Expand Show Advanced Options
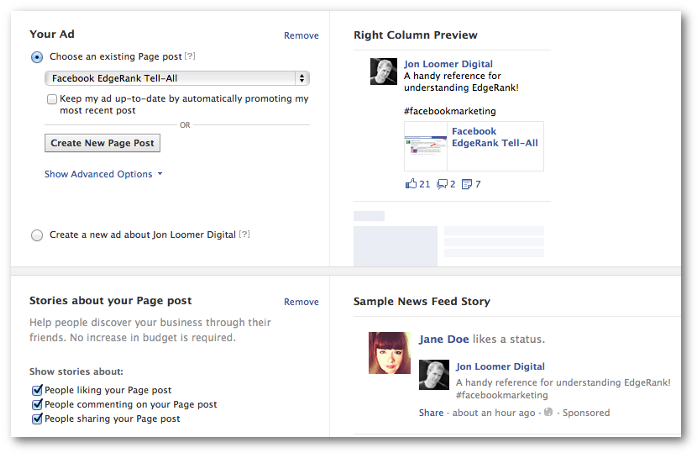Image resolution: width=700 pixels, height=456 pixels. coord(103,174)
